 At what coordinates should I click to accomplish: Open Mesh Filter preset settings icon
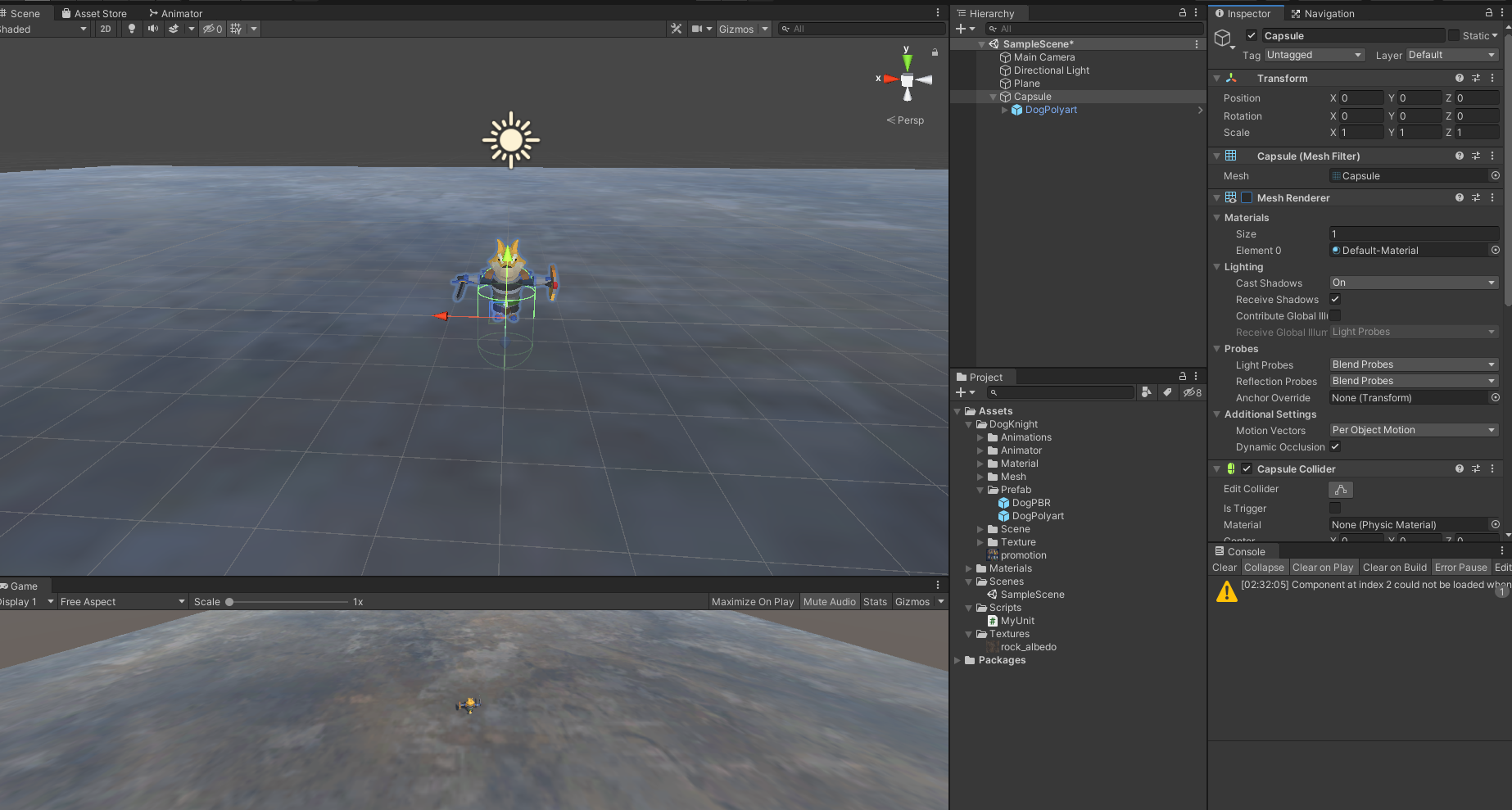pyautogui.click(x=1476, y=156)
